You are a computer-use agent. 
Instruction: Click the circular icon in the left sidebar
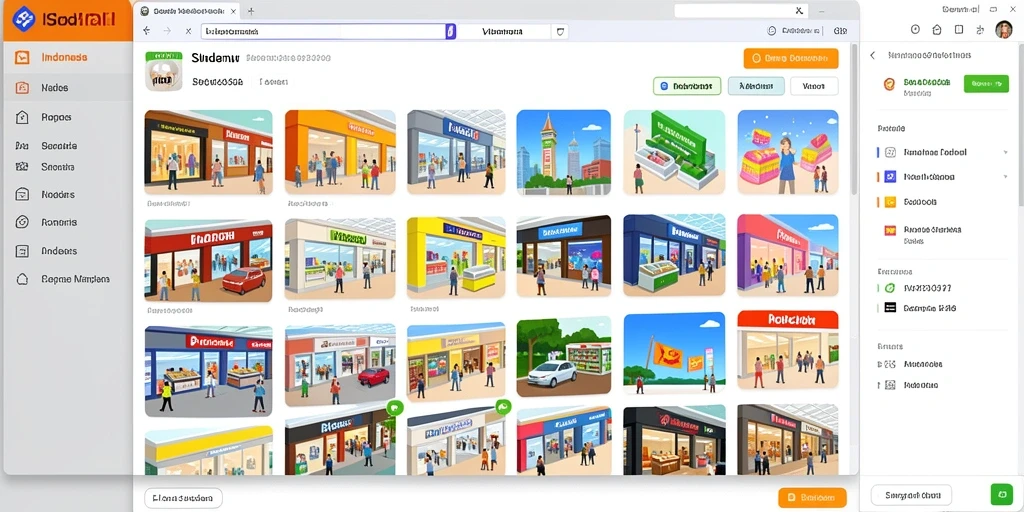click(22, 222)
